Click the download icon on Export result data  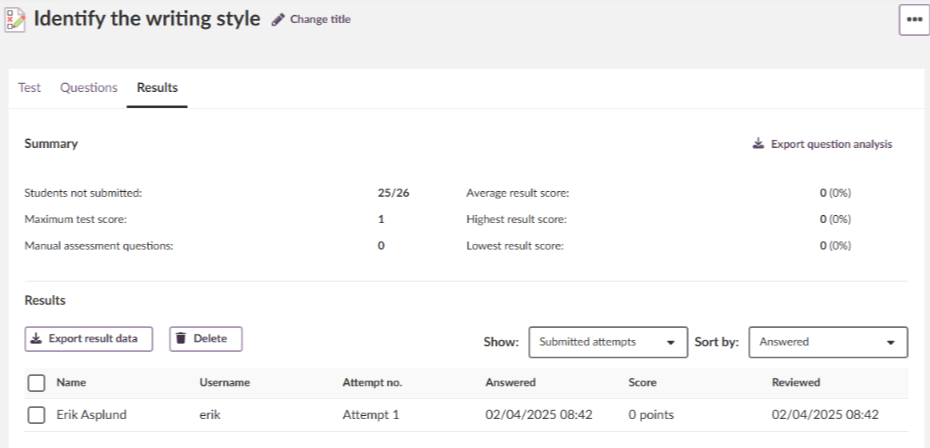click(37, 339)
